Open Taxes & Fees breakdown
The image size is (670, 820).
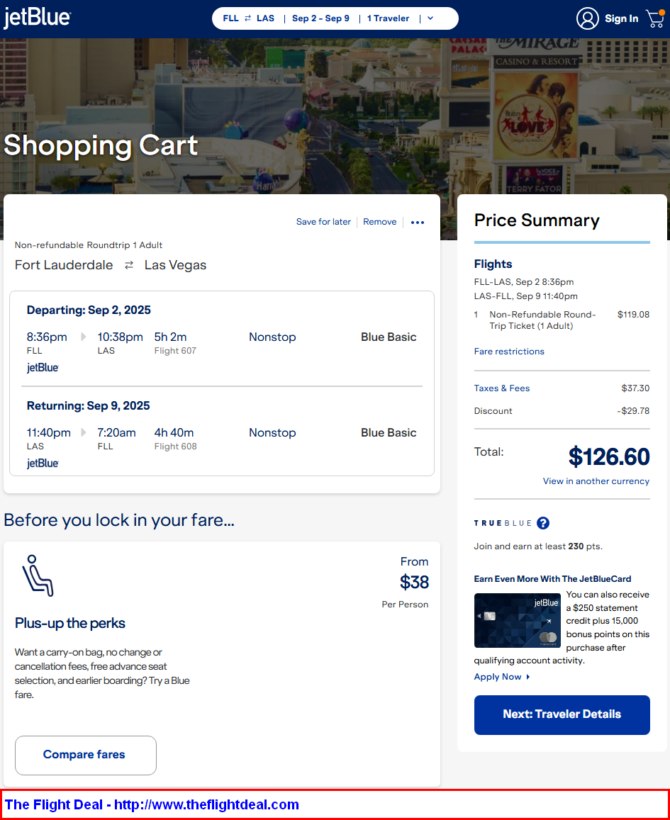tap(502, 388)
